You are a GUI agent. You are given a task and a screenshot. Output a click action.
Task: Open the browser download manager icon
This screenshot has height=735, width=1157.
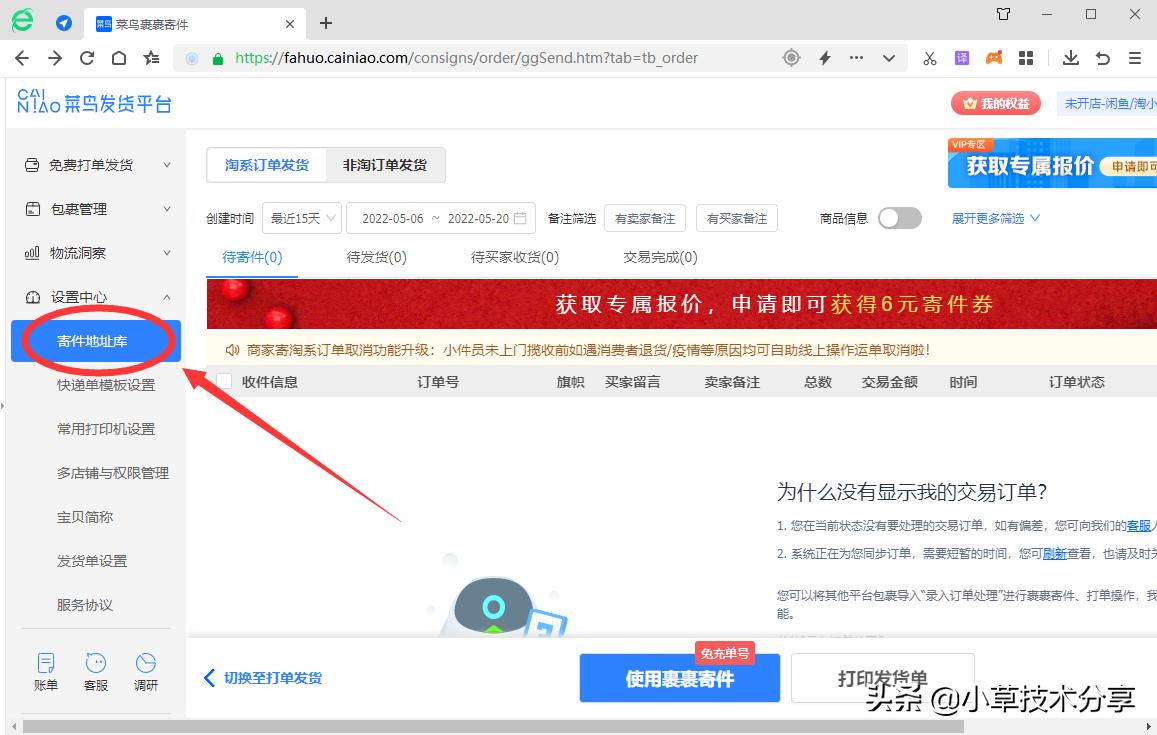1070,58
